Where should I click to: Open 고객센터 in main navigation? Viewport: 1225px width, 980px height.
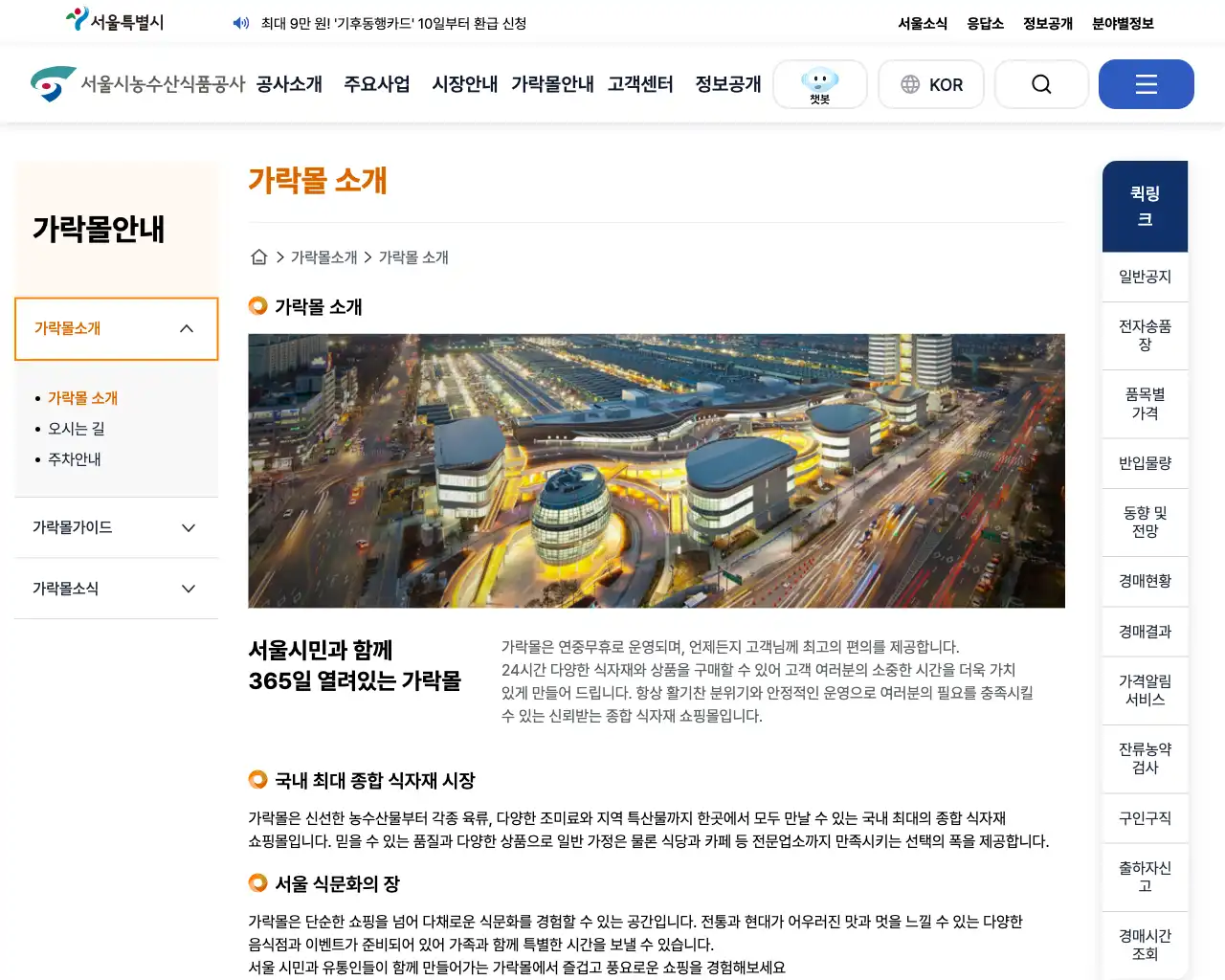click(x=640, y=84)
